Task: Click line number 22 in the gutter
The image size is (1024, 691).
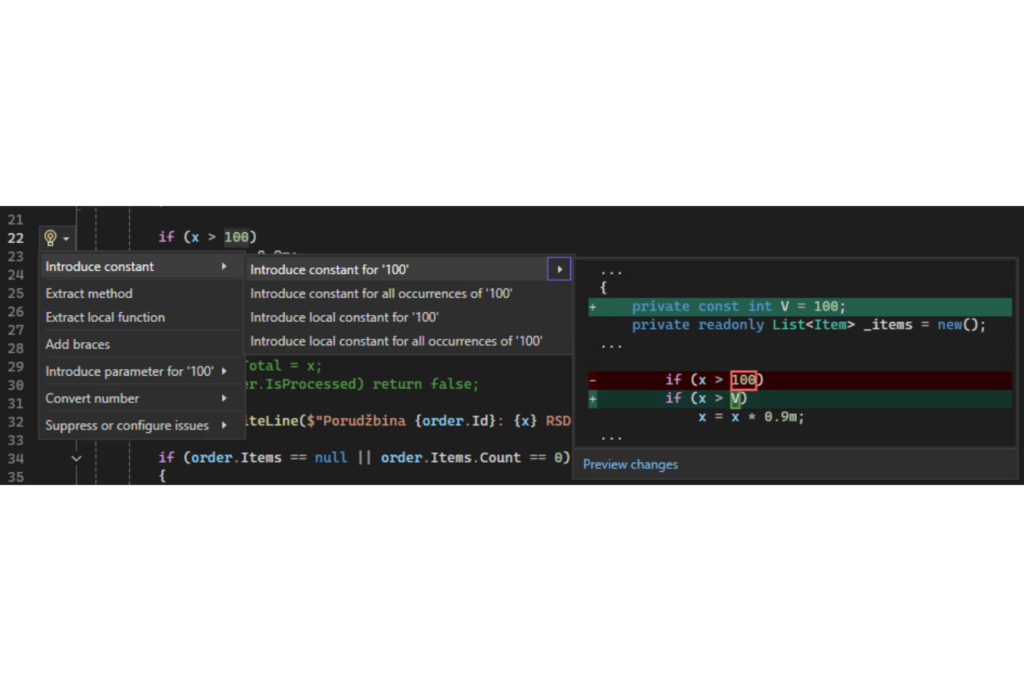Action: 15,238
